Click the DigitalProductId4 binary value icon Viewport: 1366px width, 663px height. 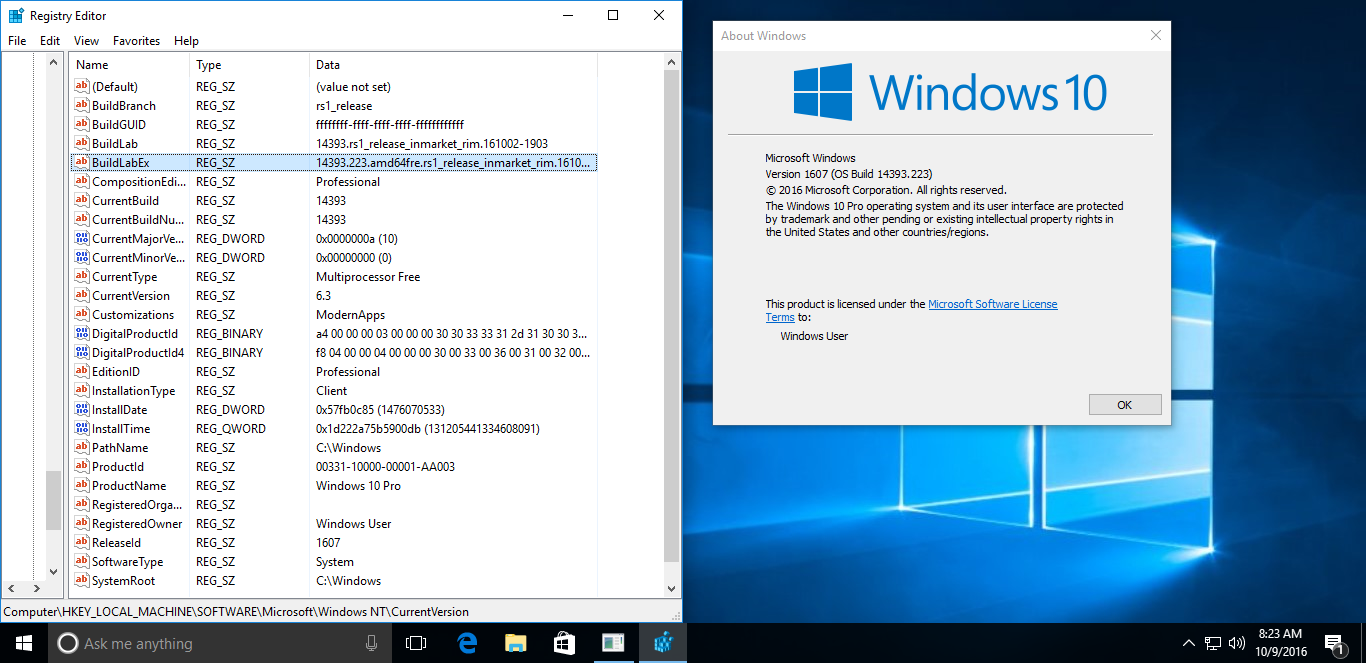[82, 353]
